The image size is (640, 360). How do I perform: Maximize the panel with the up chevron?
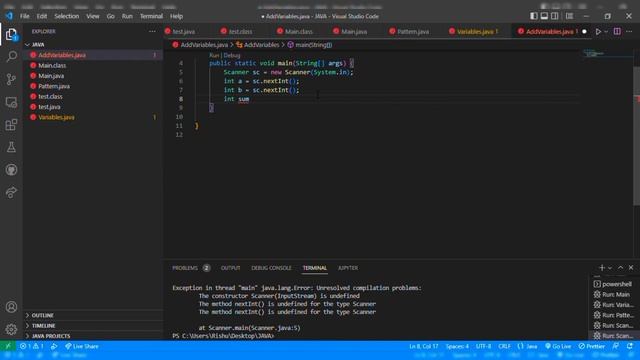tap(620, 268)
